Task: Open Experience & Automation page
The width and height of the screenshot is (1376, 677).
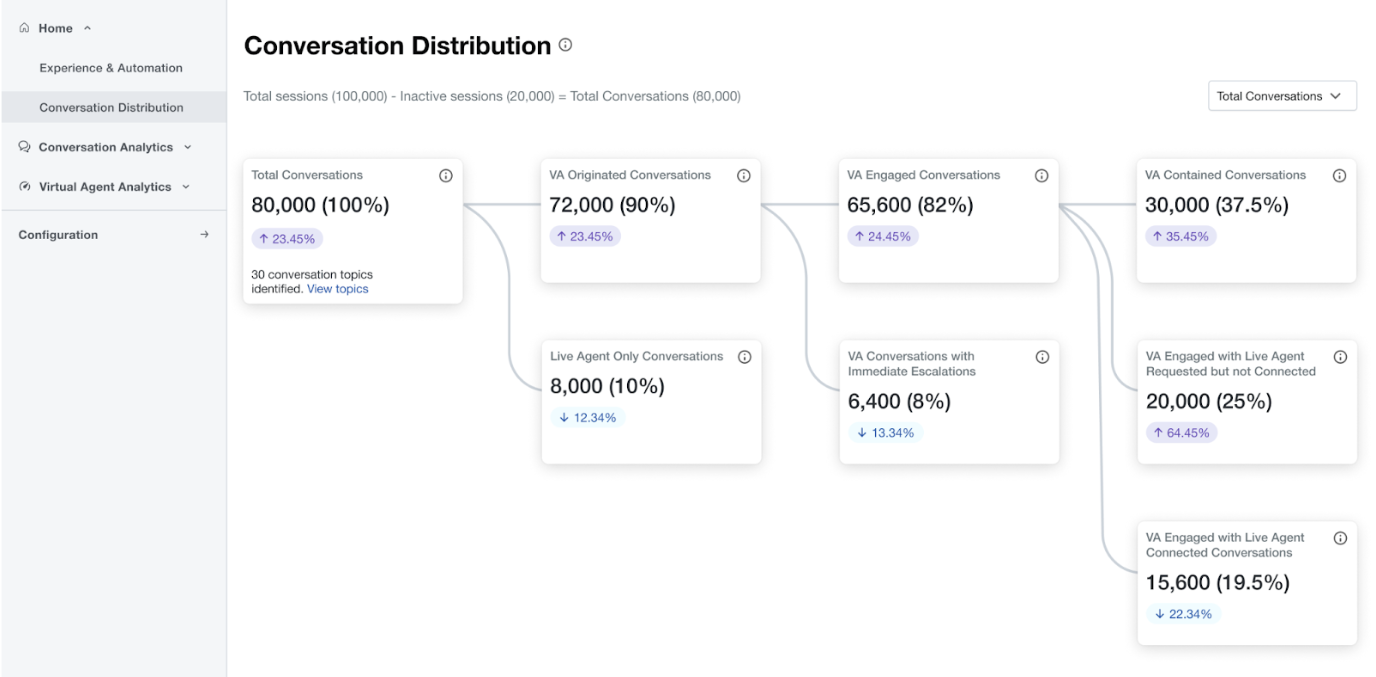Action: pos(111,68)
